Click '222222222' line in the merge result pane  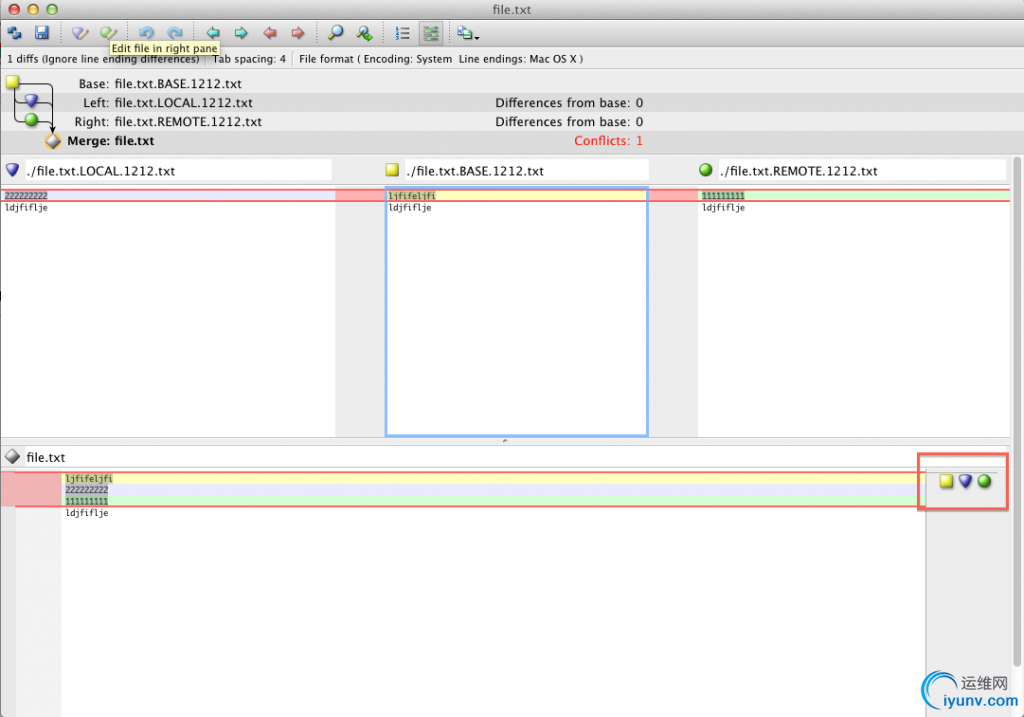point(494,489)
